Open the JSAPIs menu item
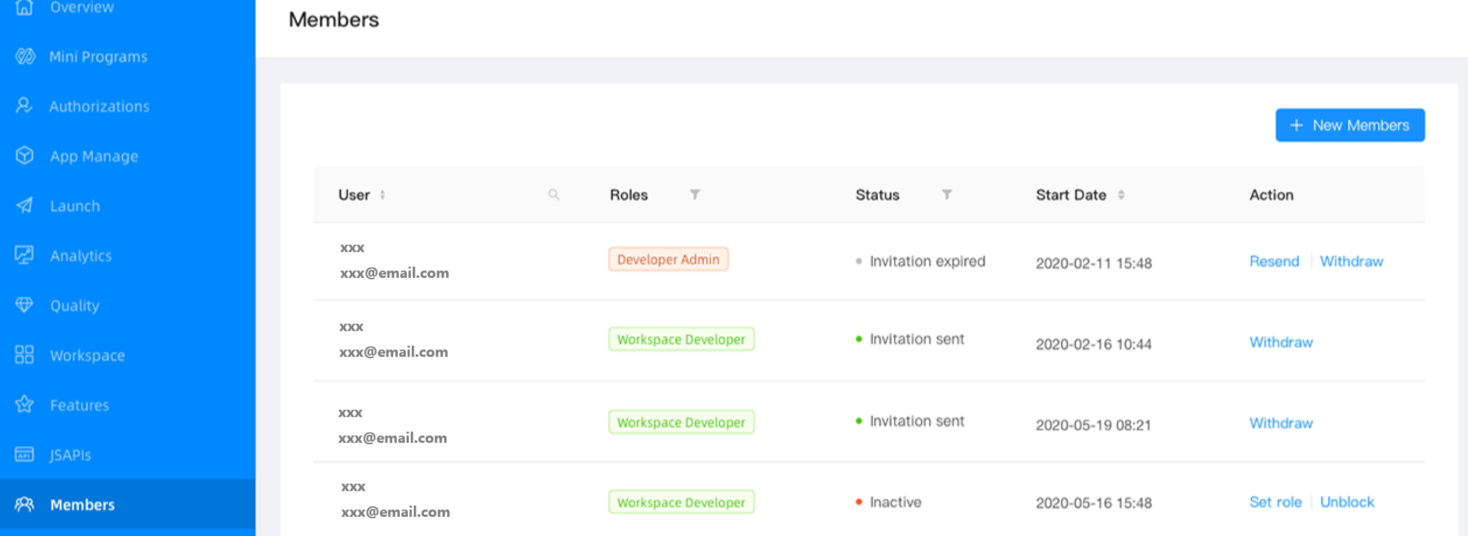1468x542 pixels. tap(70, 455)
